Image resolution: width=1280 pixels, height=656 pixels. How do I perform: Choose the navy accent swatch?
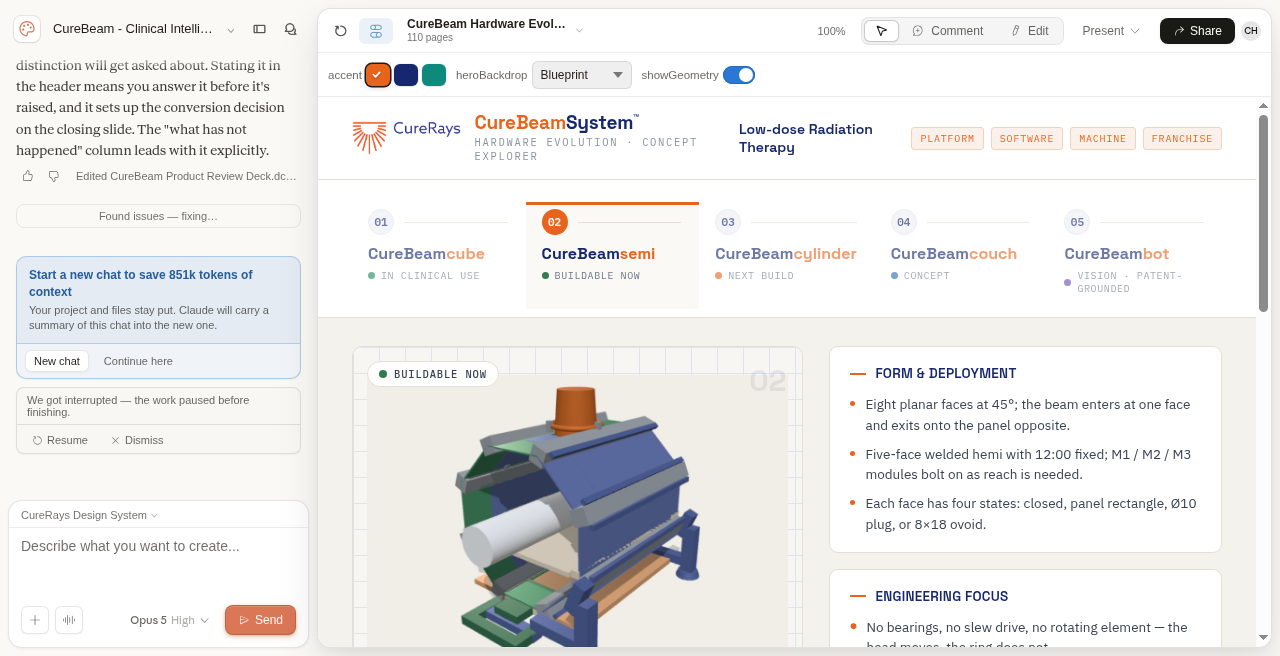coord(406,75)
